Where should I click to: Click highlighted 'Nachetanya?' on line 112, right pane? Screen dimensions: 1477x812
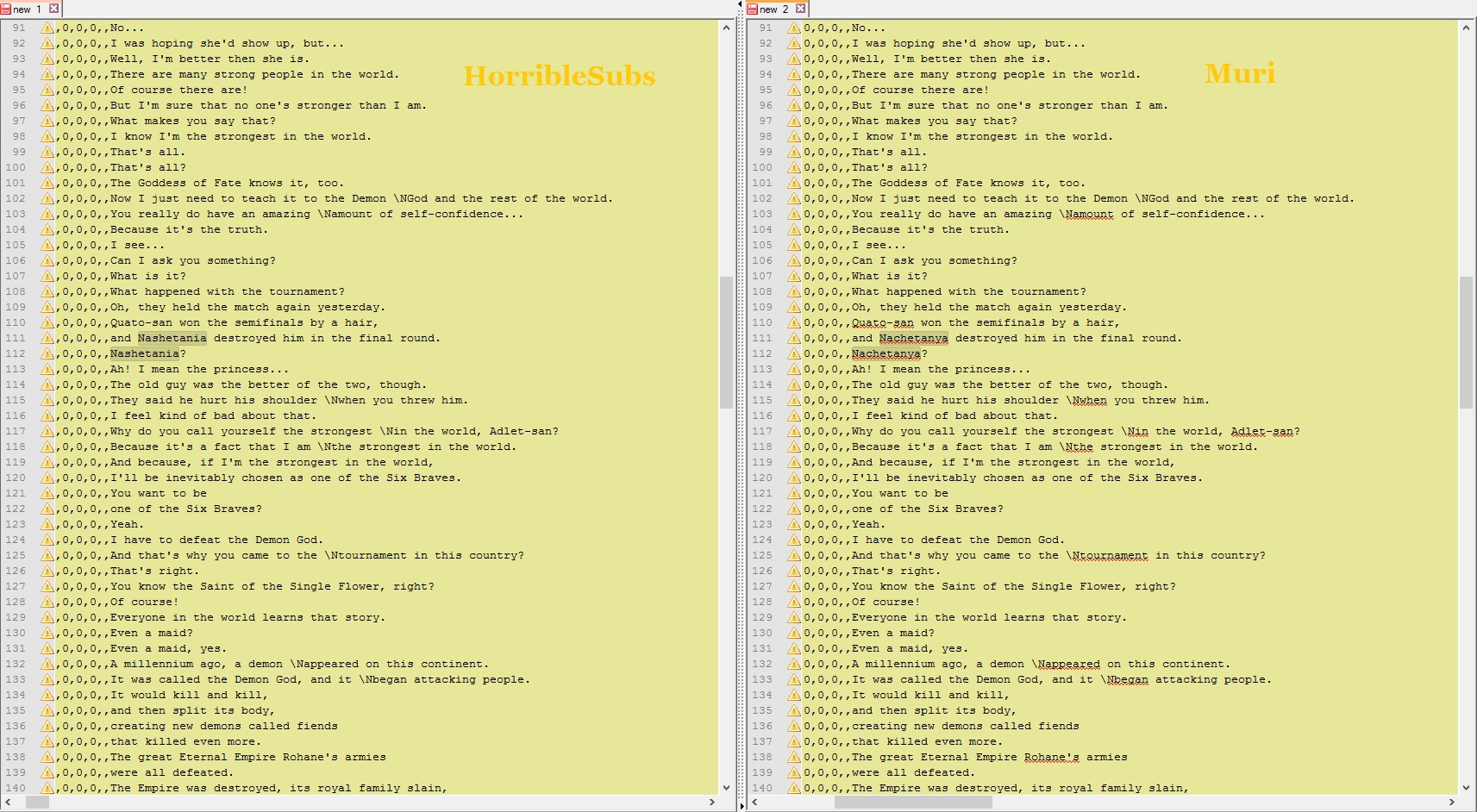tap(889, 354)
